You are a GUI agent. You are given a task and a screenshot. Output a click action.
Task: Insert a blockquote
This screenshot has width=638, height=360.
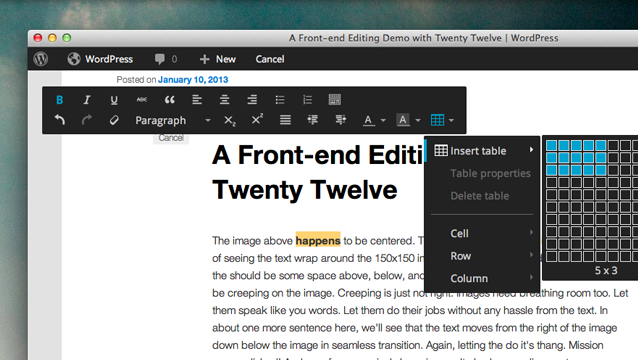point(169,100)
